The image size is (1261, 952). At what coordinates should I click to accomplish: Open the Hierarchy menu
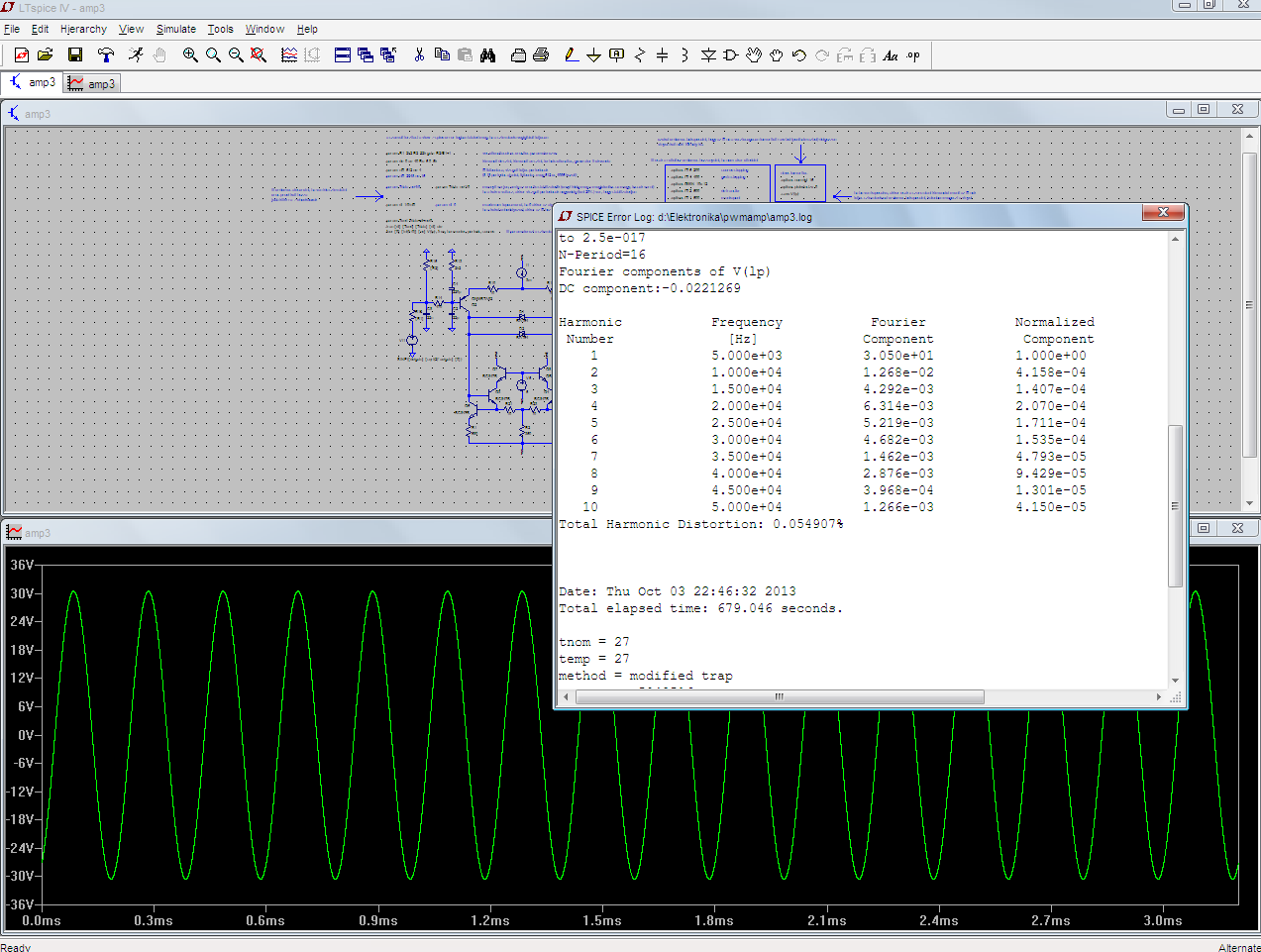click(83, 29)
